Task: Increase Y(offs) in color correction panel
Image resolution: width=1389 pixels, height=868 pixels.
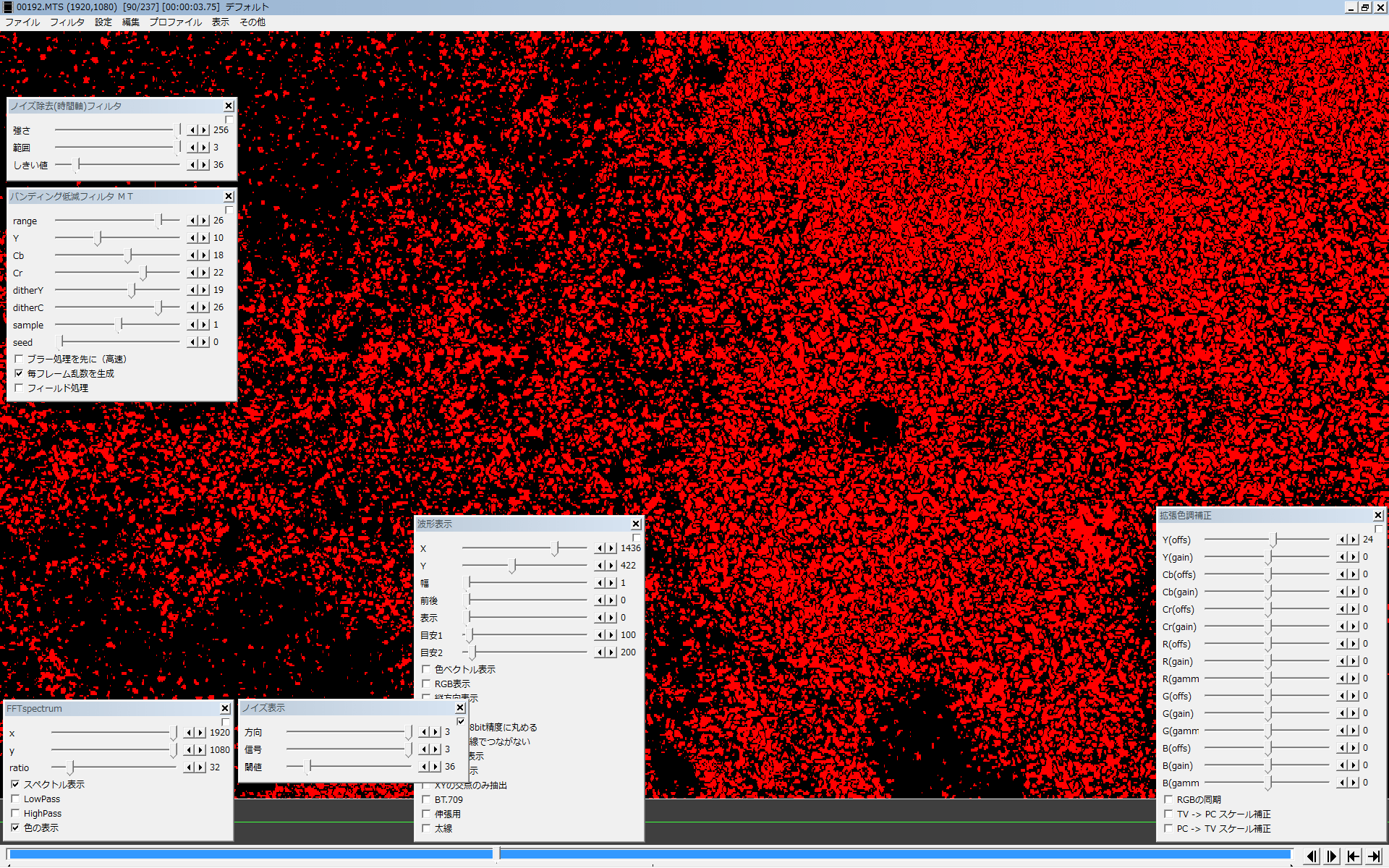Action: [1354, 540]
